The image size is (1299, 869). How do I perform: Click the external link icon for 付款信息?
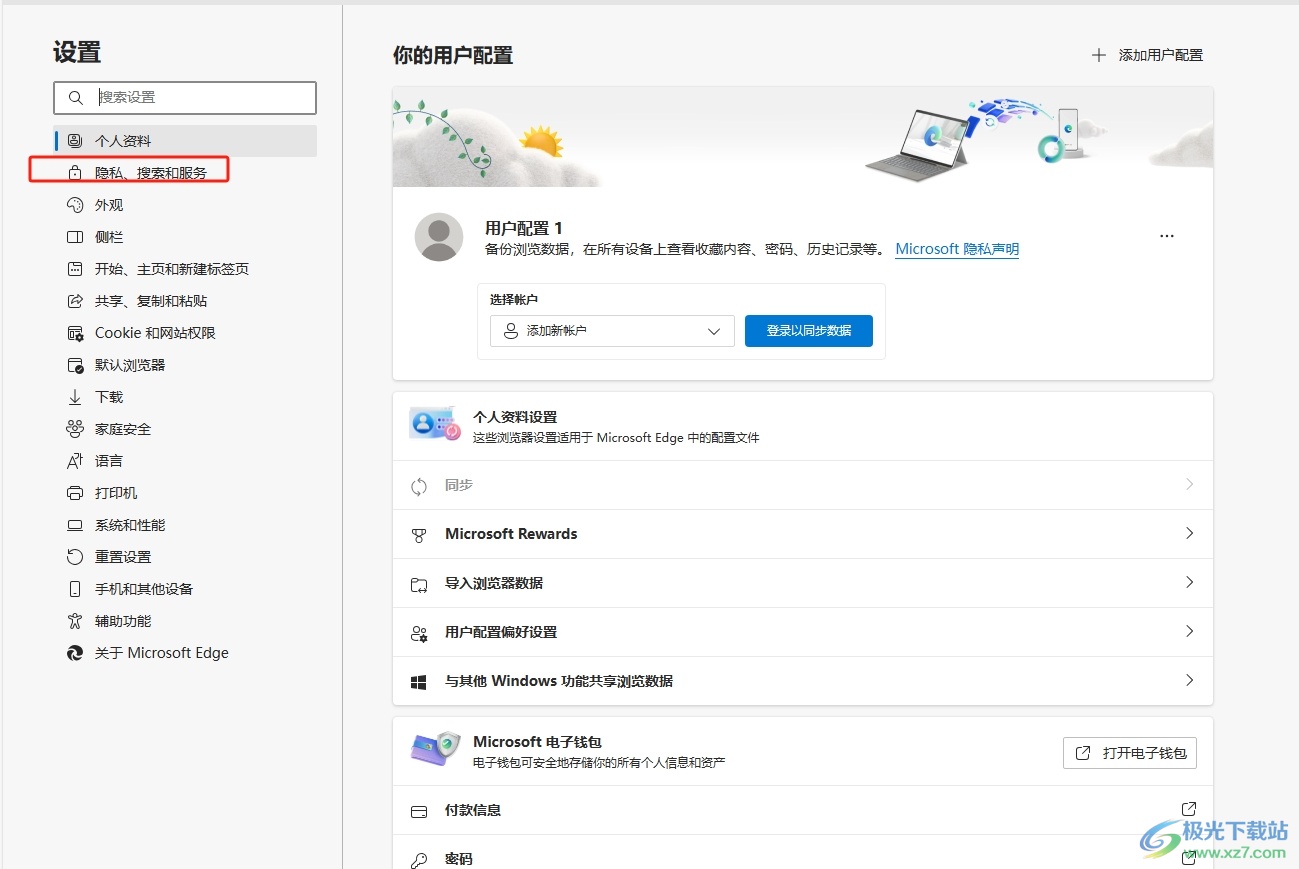(x=1189, y=809)
